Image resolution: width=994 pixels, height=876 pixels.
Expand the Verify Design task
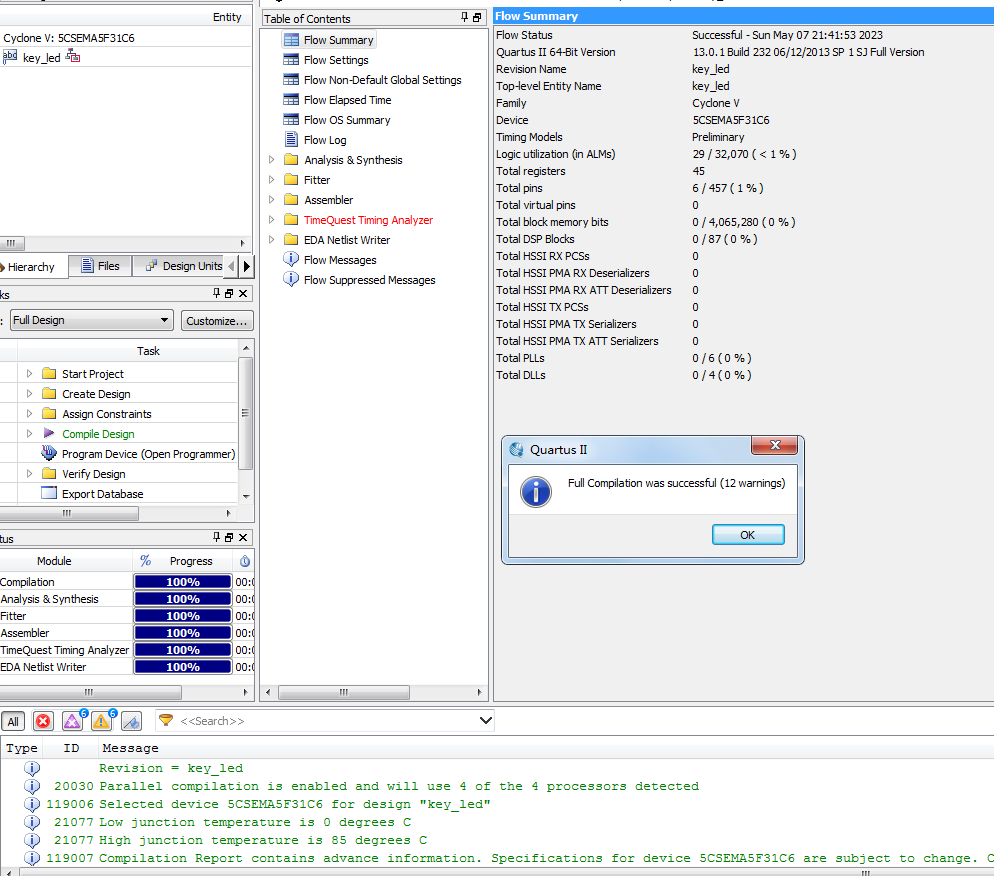[29, 474]
